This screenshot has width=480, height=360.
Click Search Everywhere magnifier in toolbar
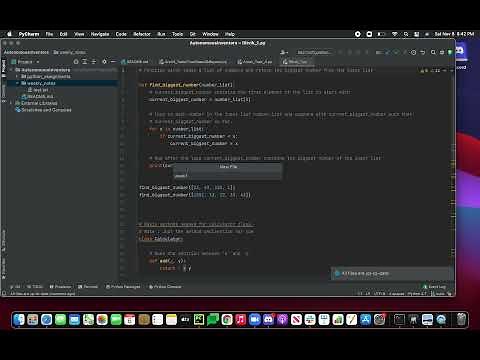(433, 52)
